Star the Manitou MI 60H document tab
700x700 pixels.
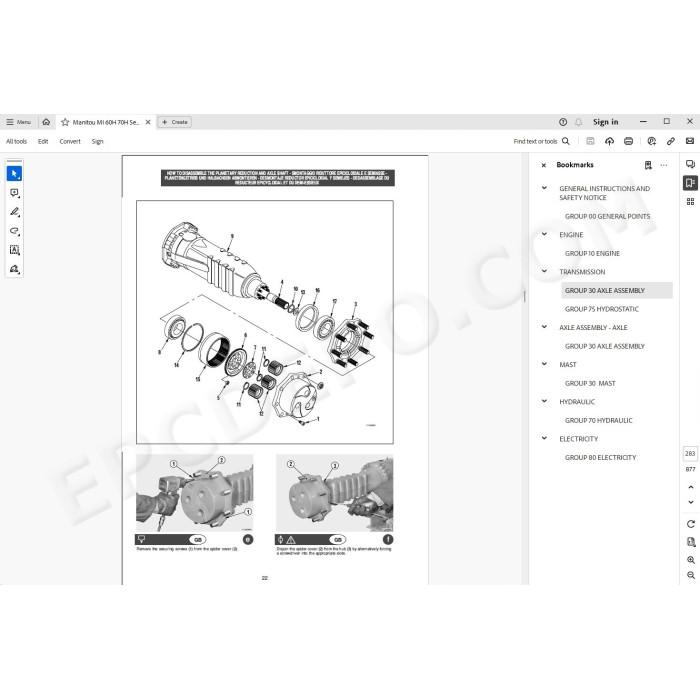pos(65,122)
